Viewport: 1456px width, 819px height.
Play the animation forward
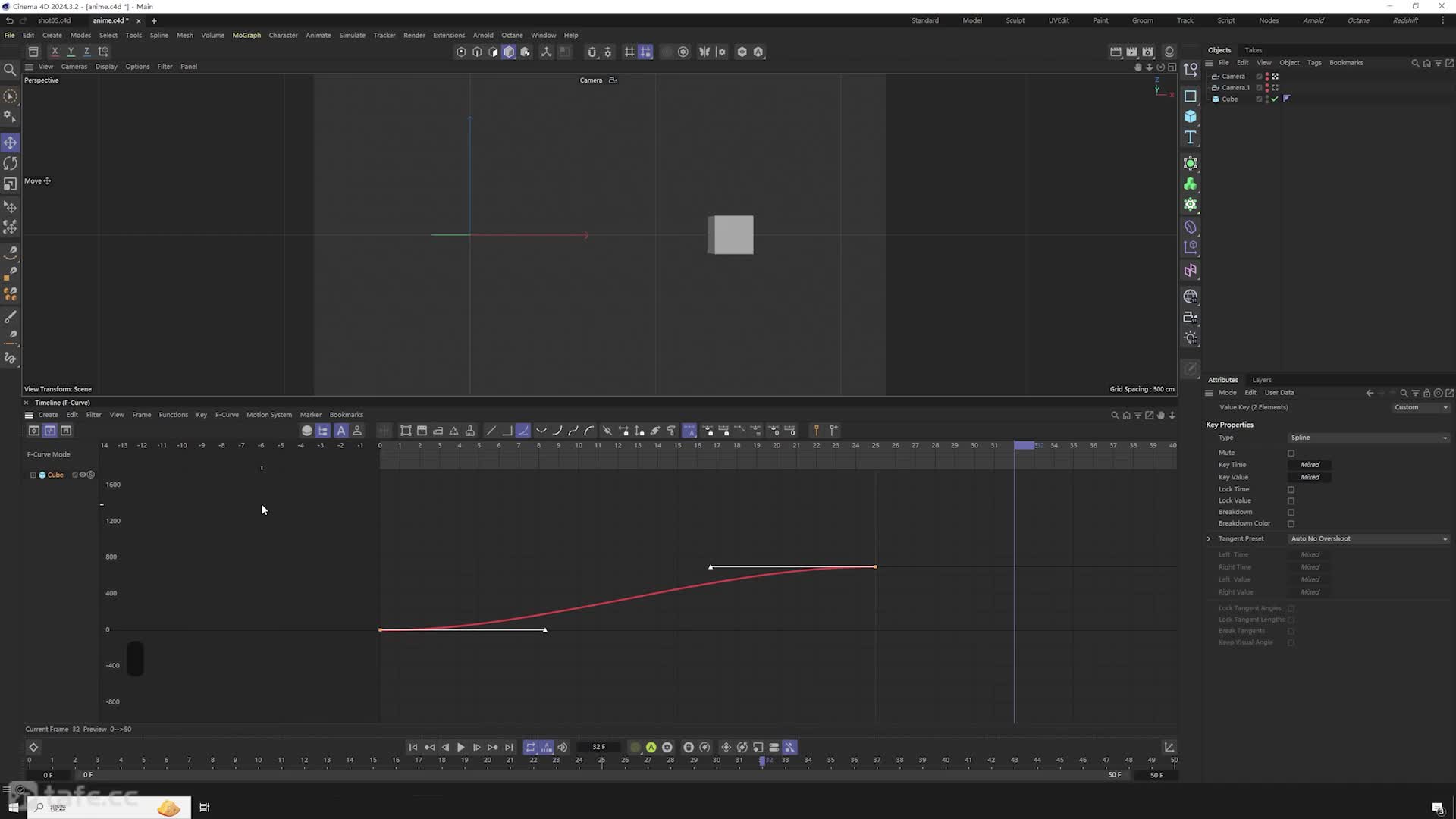pos(461,748)
